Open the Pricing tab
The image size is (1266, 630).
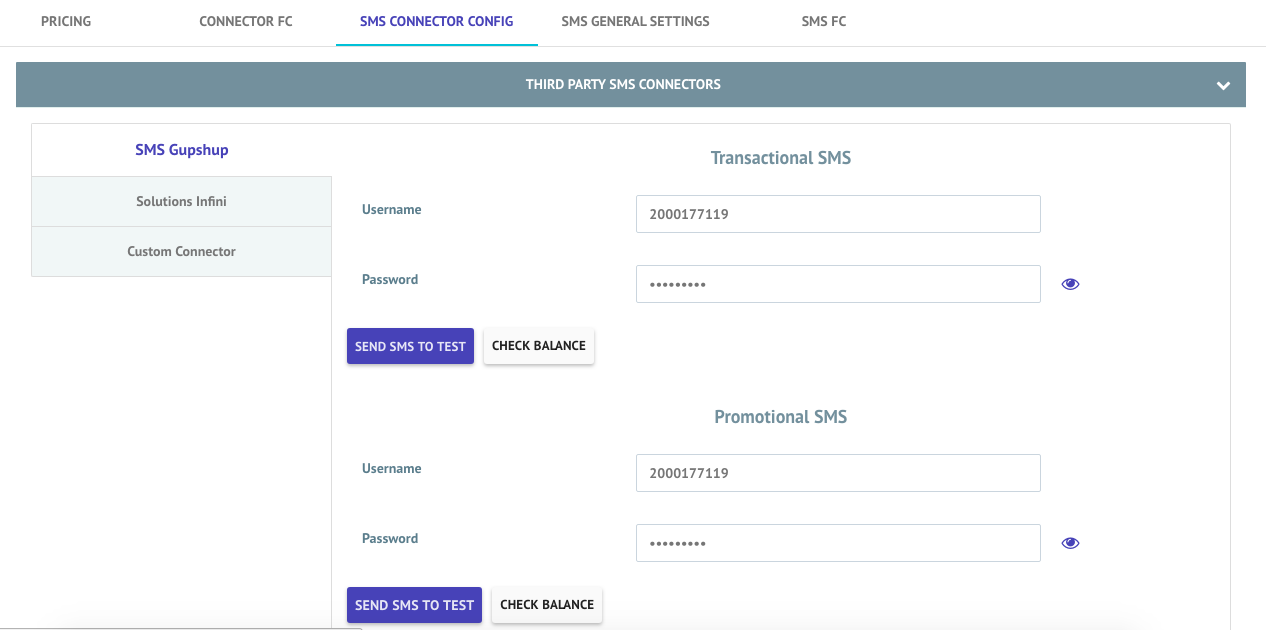click(66, 21)
